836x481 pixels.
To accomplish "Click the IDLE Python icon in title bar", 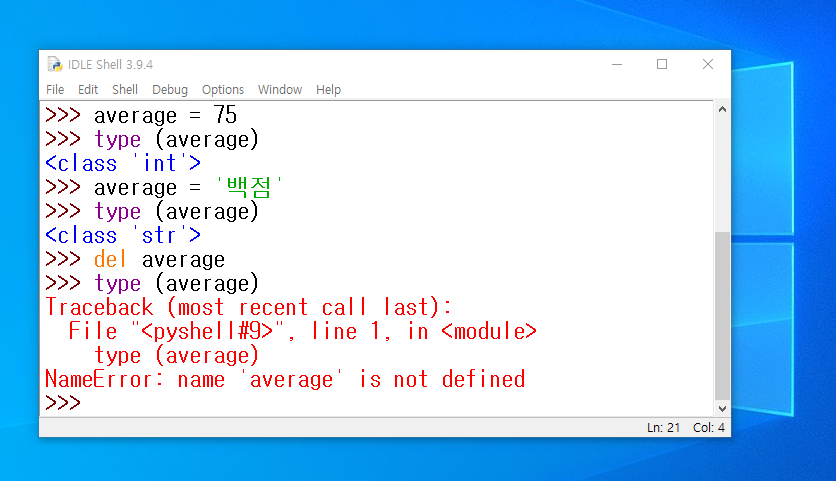I will (x=54, y=65).
